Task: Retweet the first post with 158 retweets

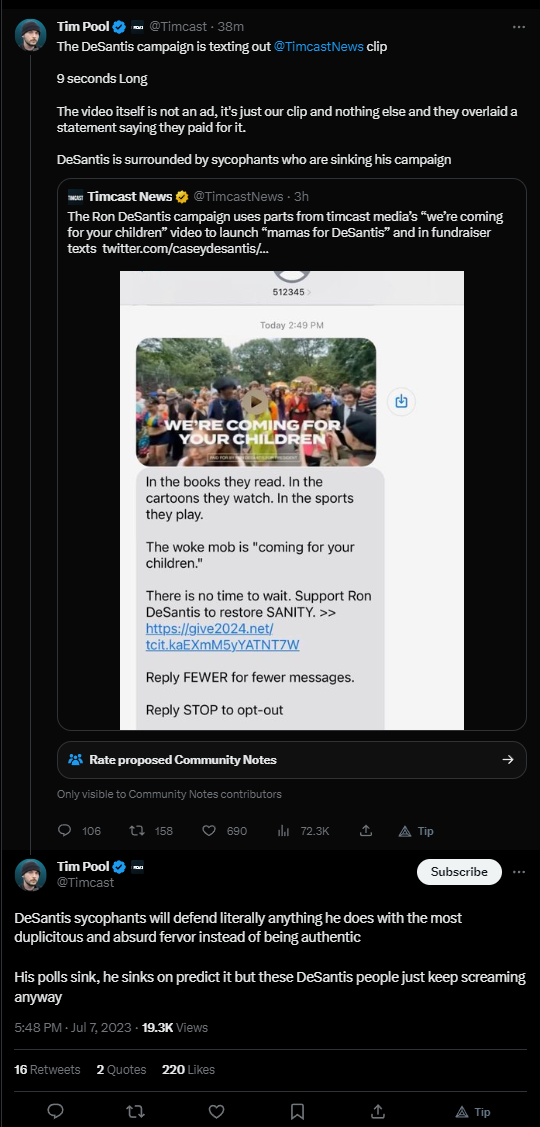Action: 137,831
